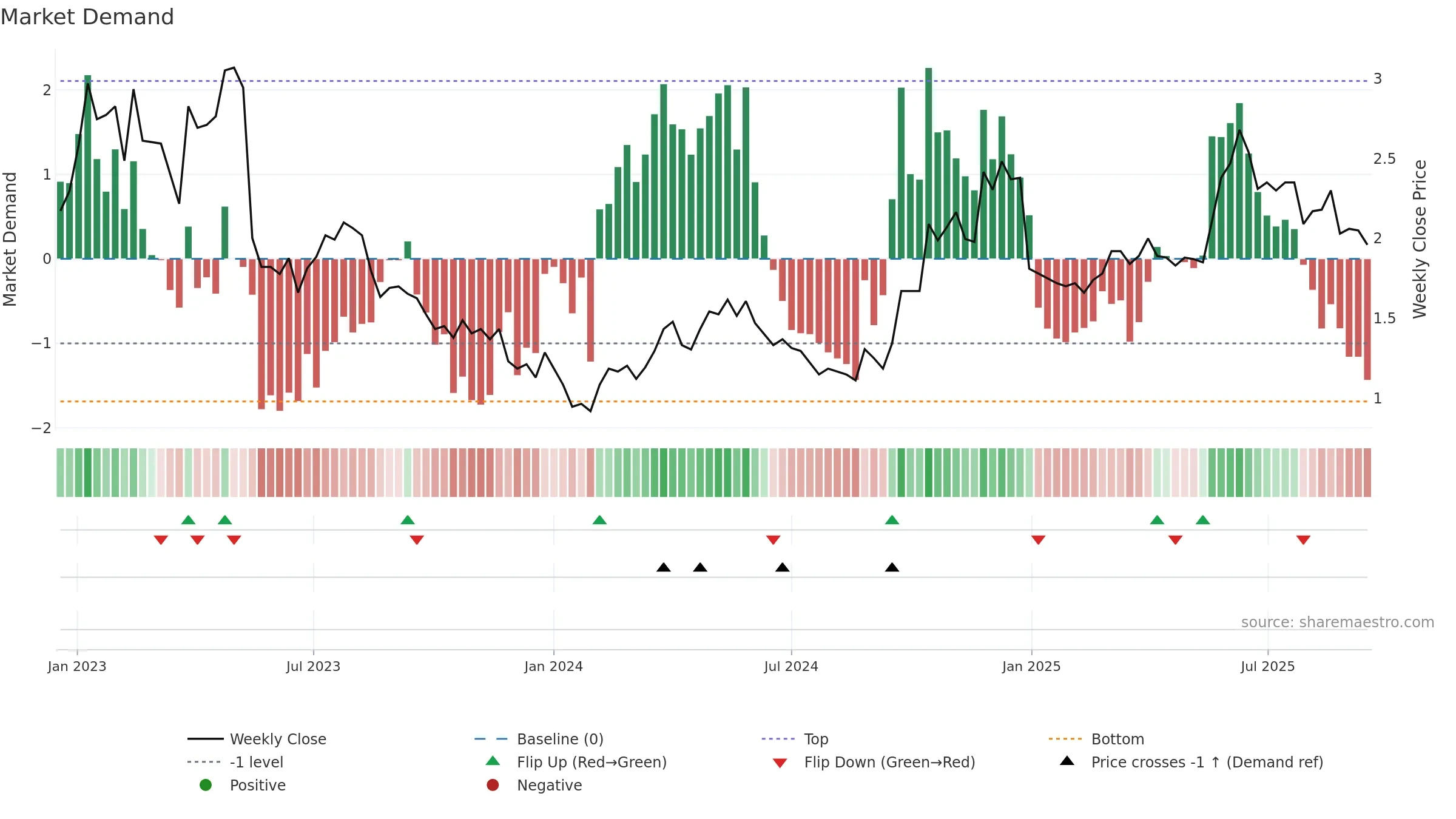Toggle the Top legend entry
Screen dimensions: 1456x819
click(795, 739)
